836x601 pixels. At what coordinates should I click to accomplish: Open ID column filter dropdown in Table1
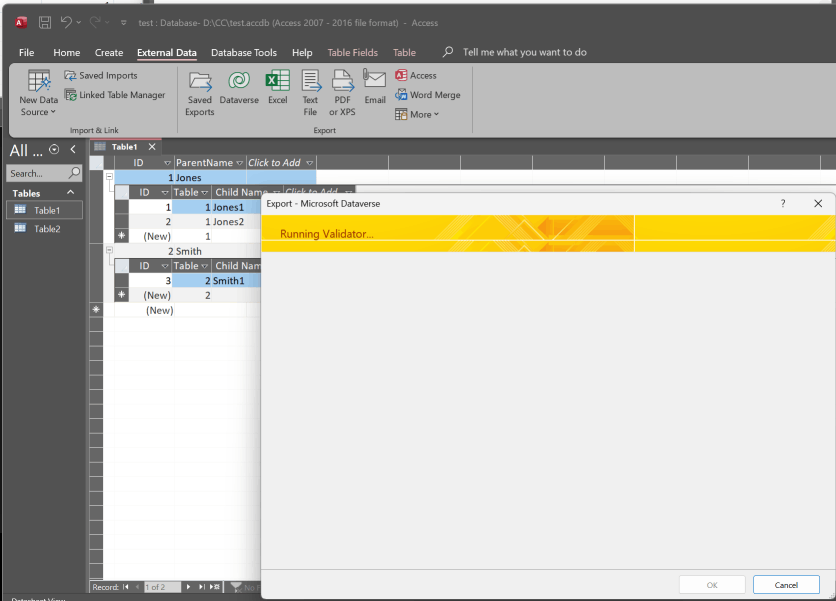coord(167,163)
